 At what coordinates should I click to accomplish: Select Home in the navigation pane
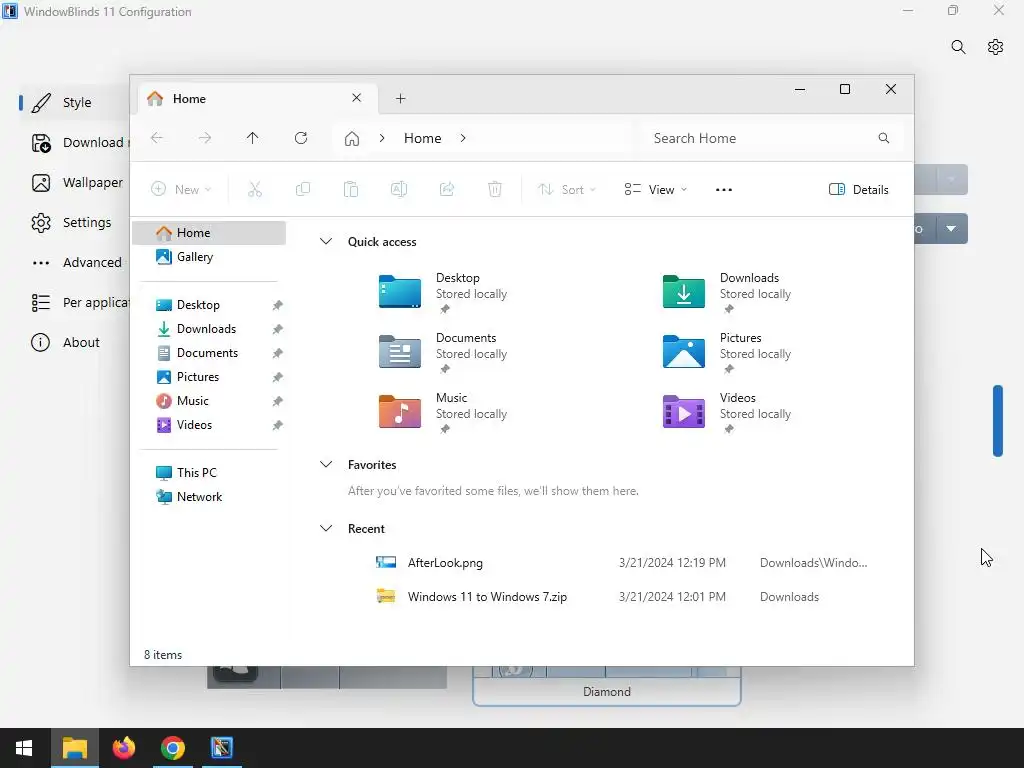209,233
